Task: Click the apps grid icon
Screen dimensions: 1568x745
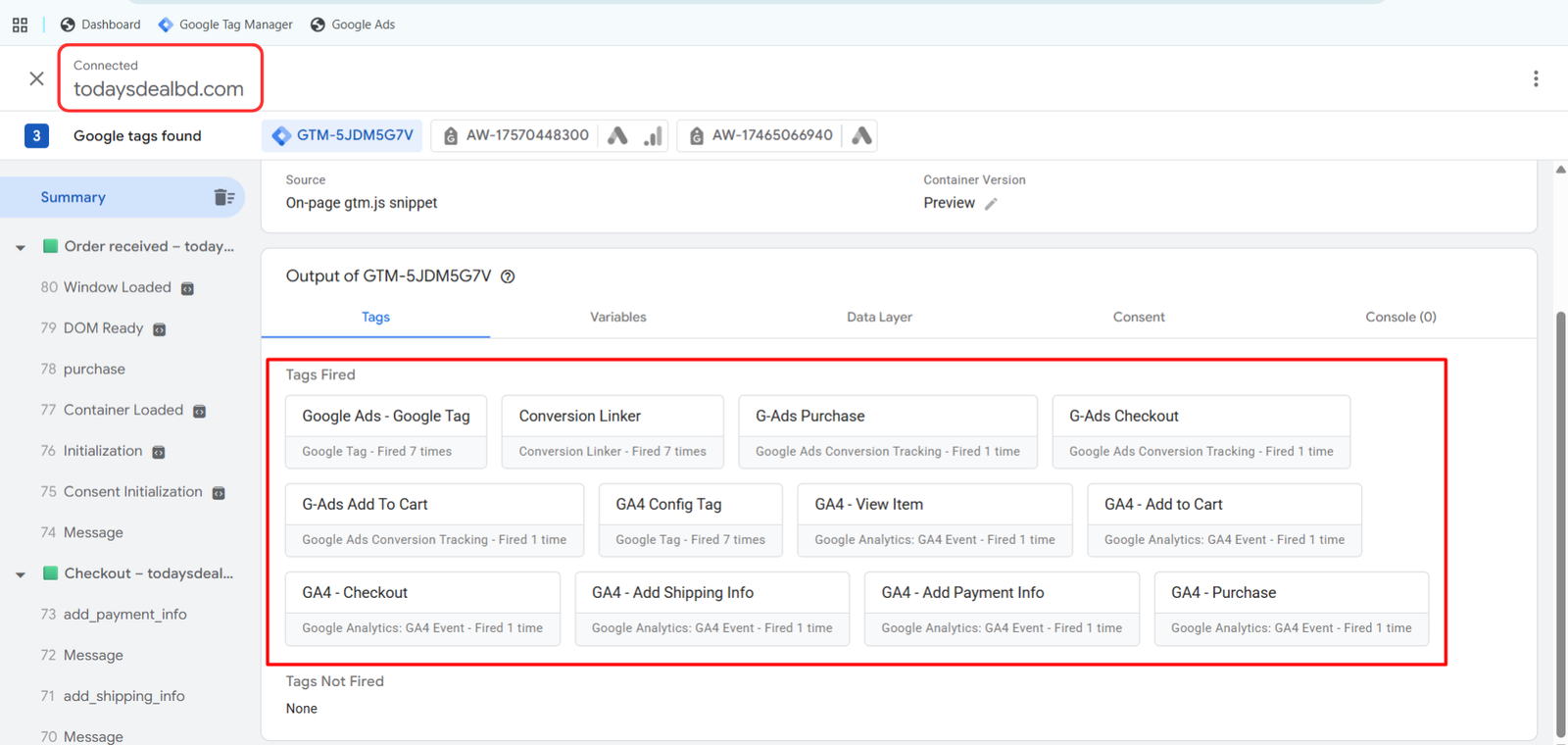Action: [x=20, y=25]
